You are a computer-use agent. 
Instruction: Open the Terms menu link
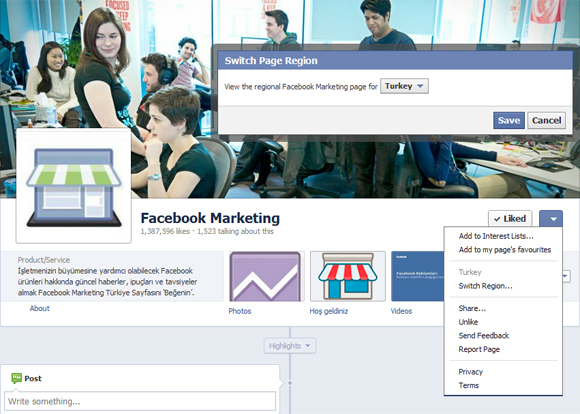point(469,386)
